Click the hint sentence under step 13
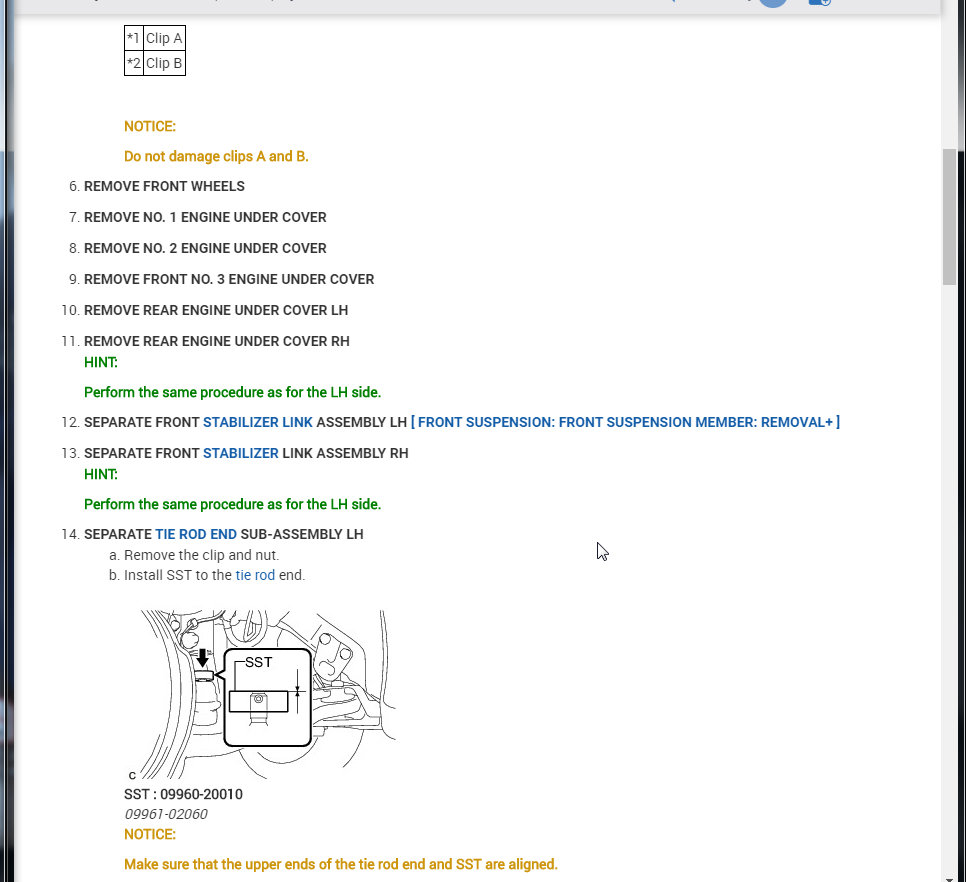 pyautogui.click(x=232, y=504)
